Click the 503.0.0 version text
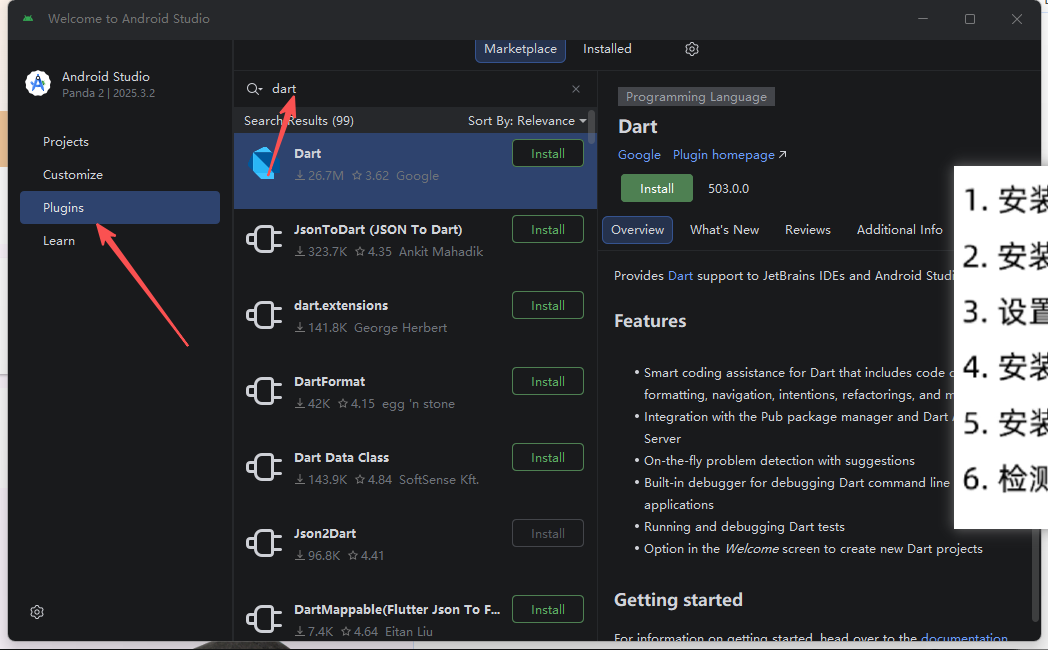 pos(729,189)
